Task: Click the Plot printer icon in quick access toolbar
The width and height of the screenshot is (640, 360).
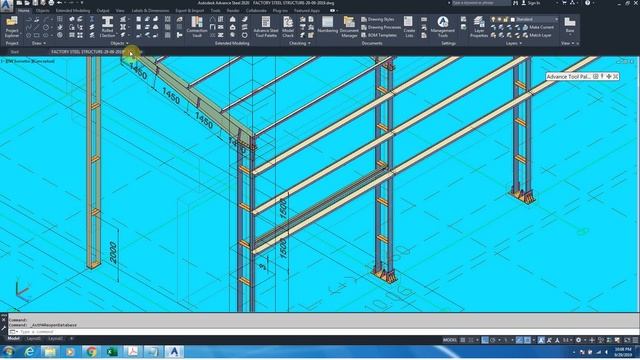Action: 51,3
